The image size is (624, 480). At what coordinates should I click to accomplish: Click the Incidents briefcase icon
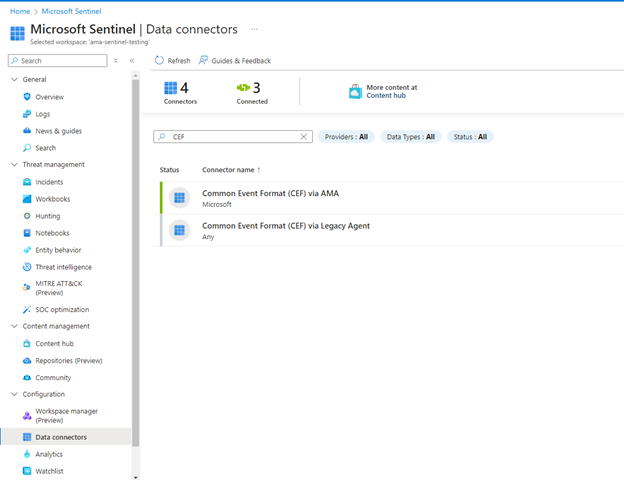pos(27,182)
